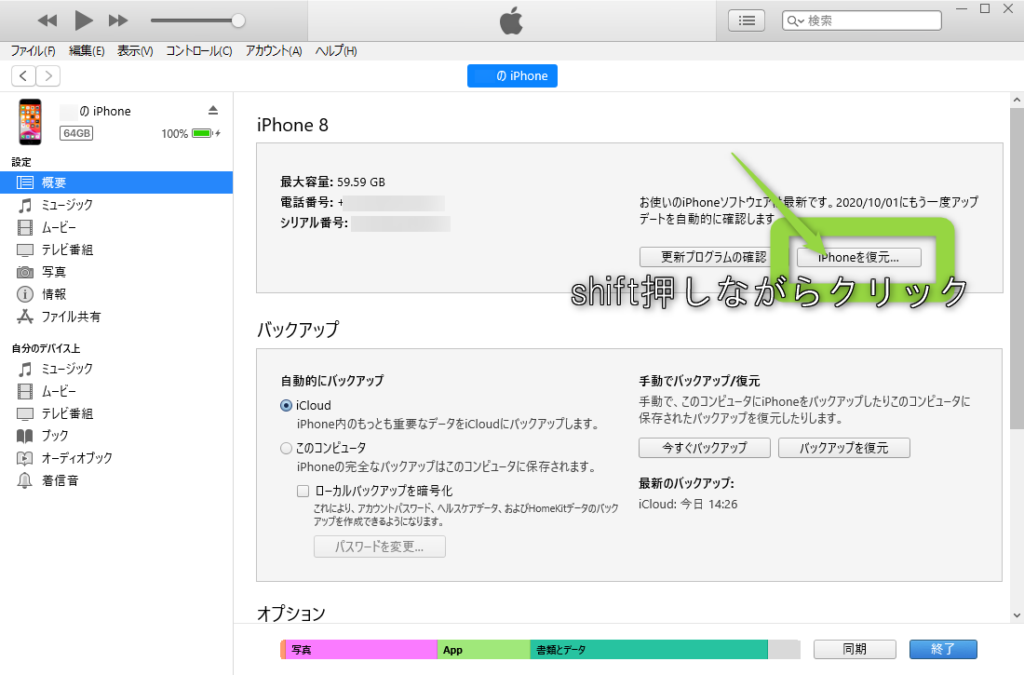Open ファイル共有 in the sidebar
Image resolution: width=1024 pixels, height=675 pixels.
click(x=116, y=317)
